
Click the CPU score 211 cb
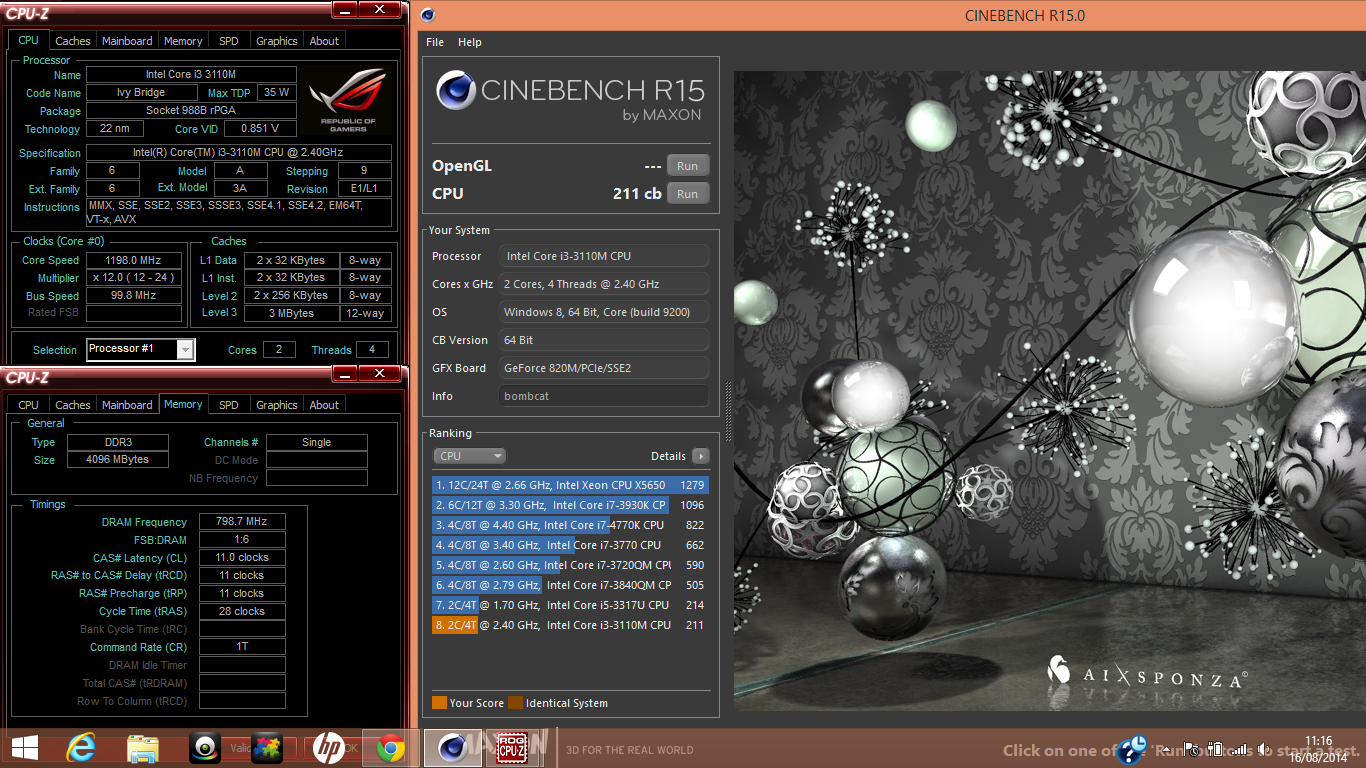click(637, 193)
